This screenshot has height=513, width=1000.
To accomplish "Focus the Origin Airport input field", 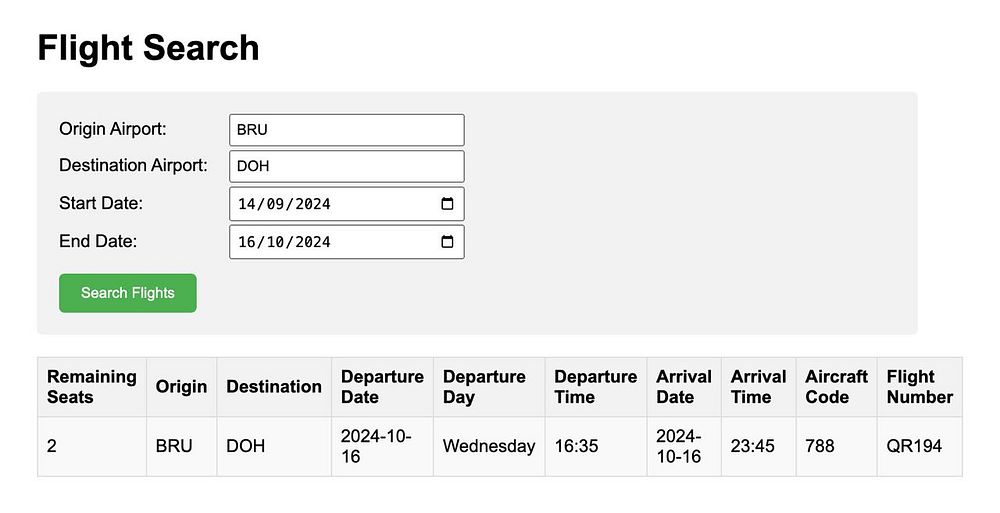I will tap(346, 130).
